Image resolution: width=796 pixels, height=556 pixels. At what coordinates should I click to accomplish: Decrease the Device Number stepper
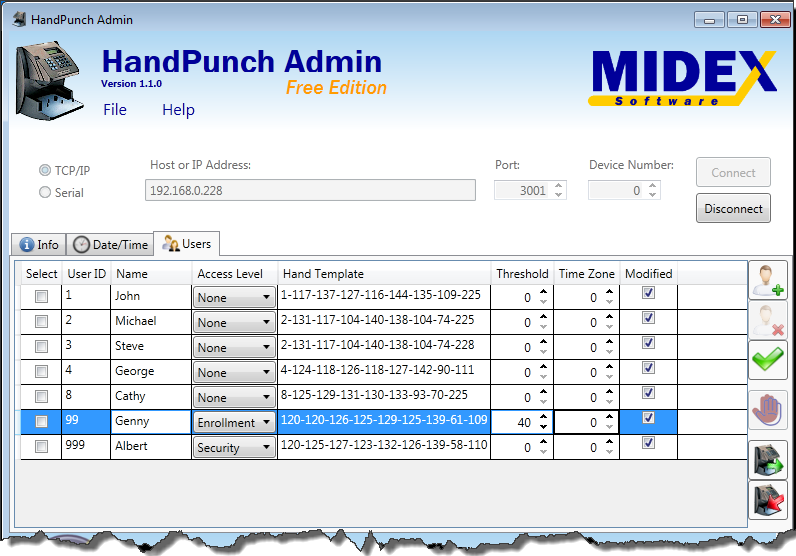[x=653, y=195]
